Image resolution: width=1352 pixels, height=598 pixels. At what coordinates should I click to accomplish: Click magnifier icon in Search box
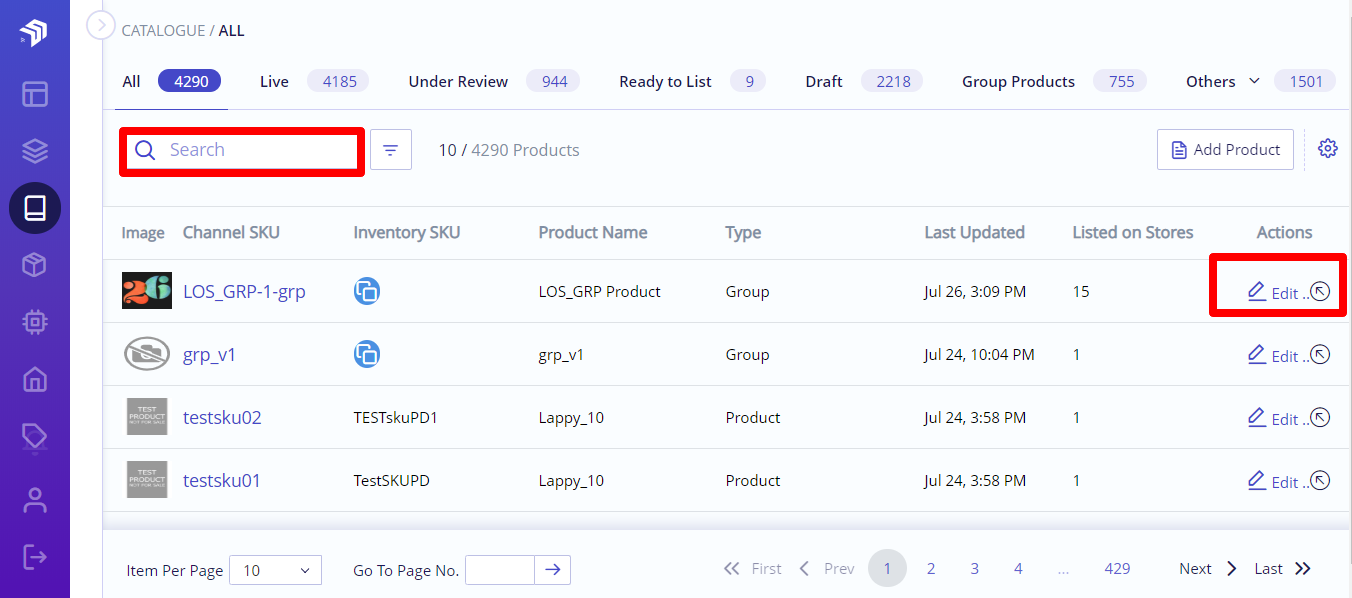145,150
